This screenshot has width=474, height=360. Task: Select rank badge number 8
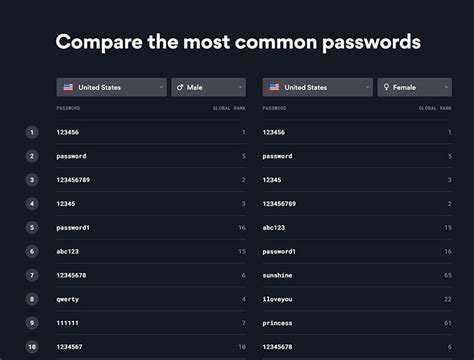(32, 299)
